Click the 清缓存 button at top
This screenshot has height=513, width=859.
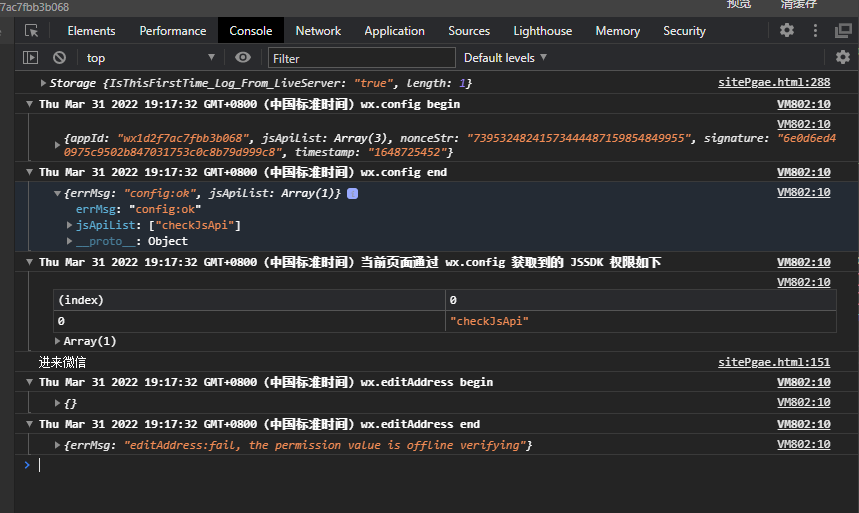tap(799, 4)
